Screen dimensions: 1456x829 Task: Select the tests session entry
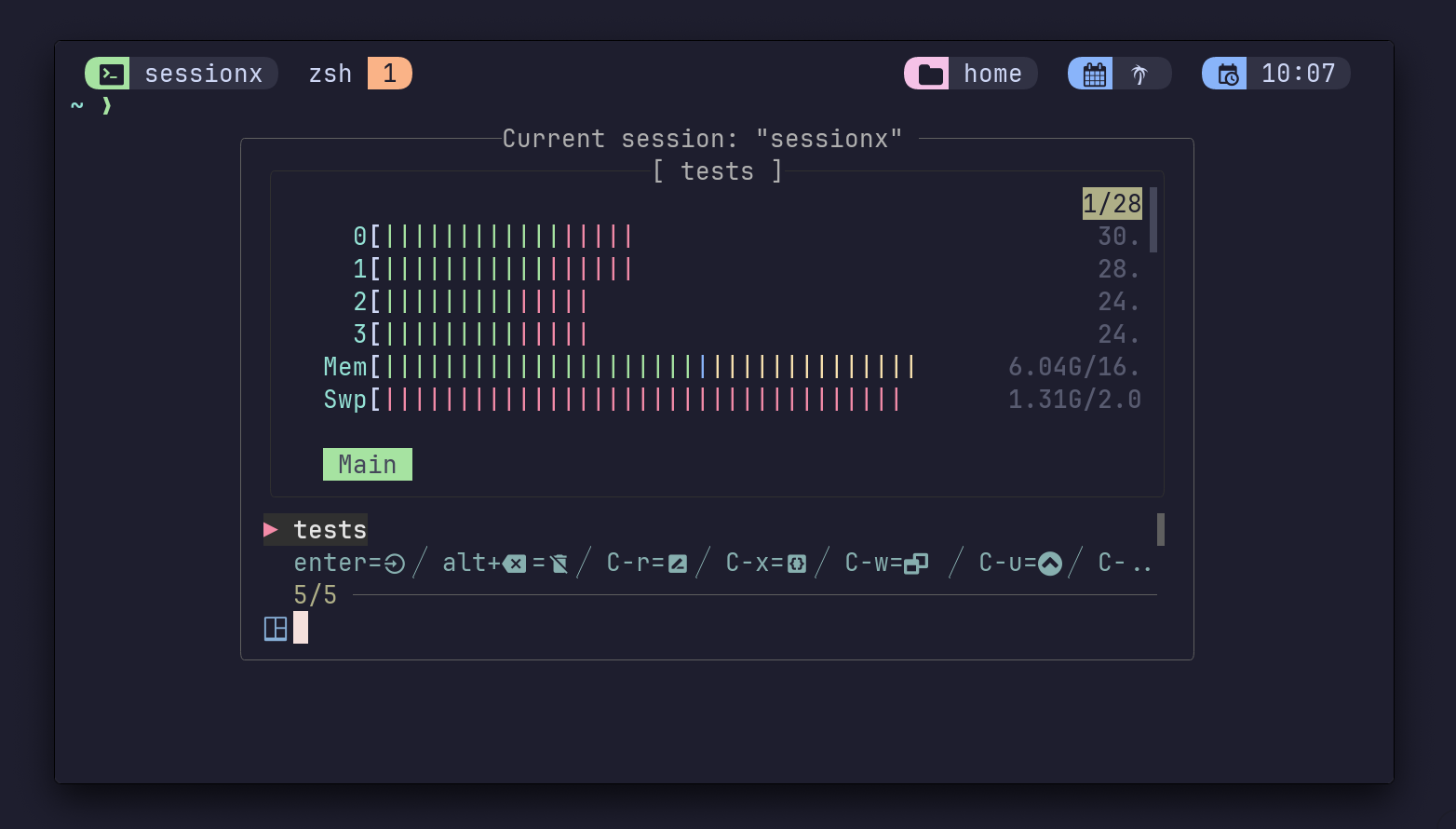[x=330, y=530]
